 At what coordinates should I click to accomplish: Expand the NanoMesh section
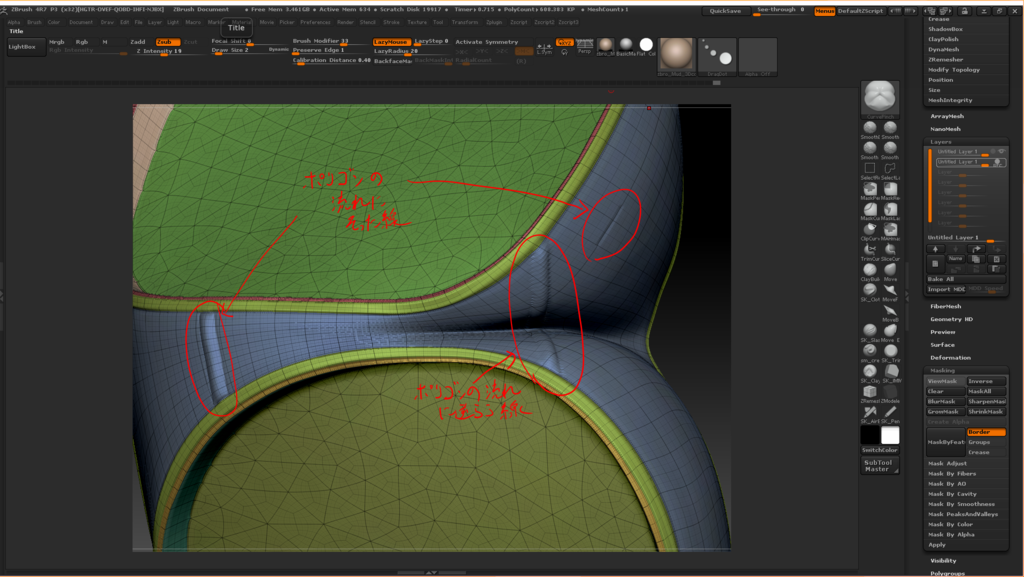(x=946, y=129)
